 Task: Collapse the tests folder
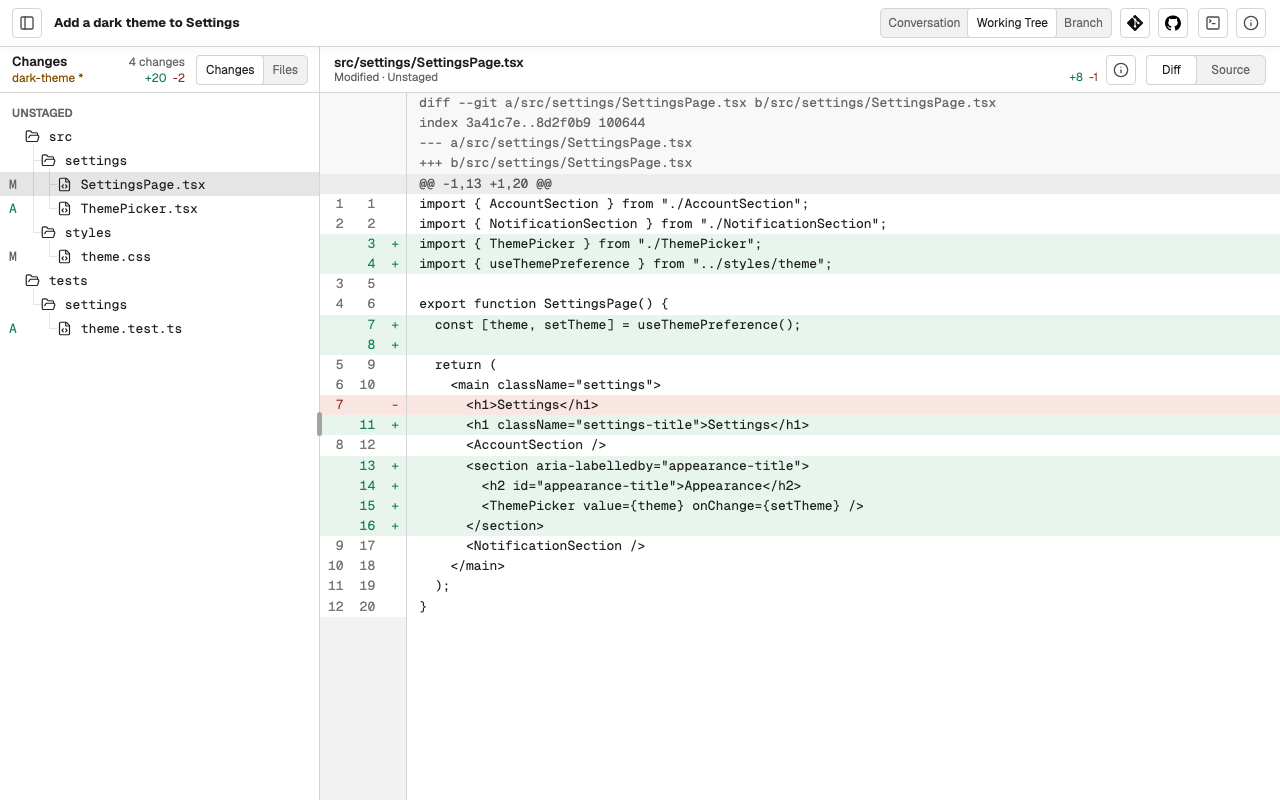pyautogui.click(x=160, y=280)
